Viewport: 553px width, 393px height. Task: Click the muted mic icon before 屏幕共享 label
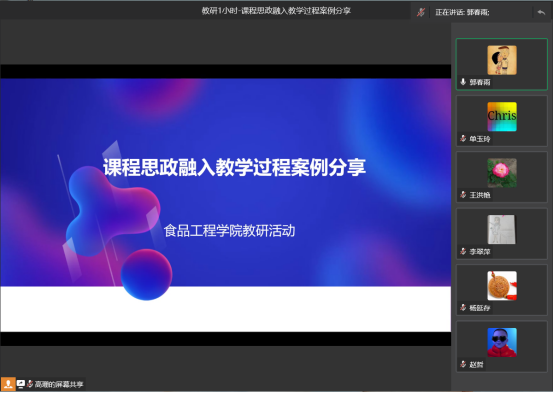[x=30, y=384]
